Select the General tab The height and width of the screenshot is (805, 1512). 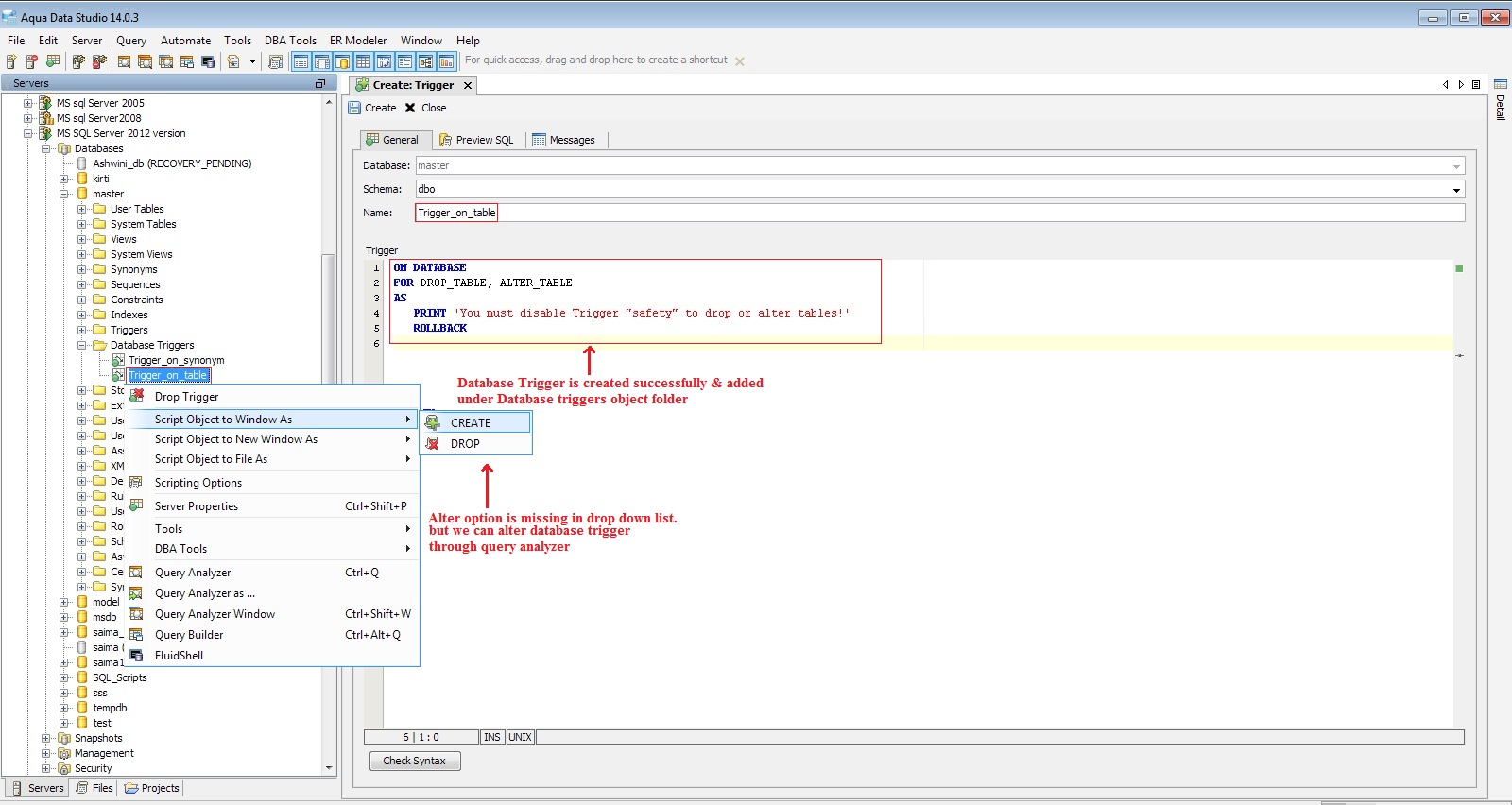tap(393, 140)
